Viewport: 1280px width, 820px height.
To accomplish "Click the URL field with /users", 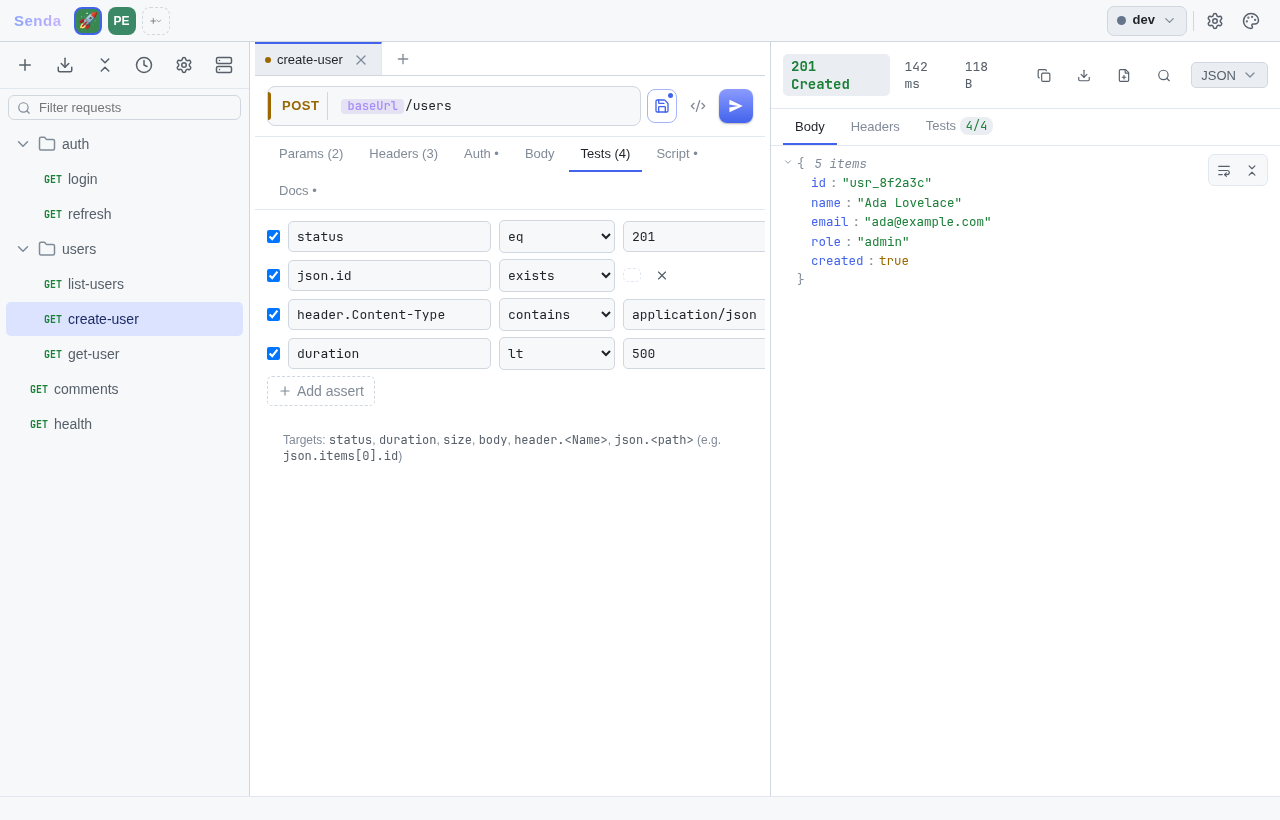I will point(486,106).
